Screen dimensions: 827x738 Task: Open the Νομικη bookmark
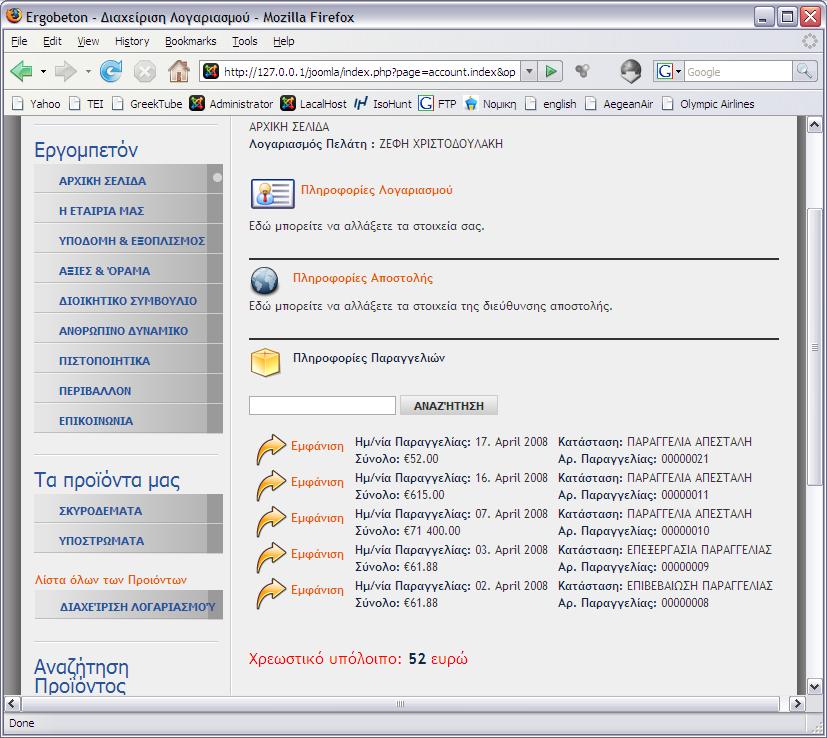pyautogui.click(x=491, y=103)
